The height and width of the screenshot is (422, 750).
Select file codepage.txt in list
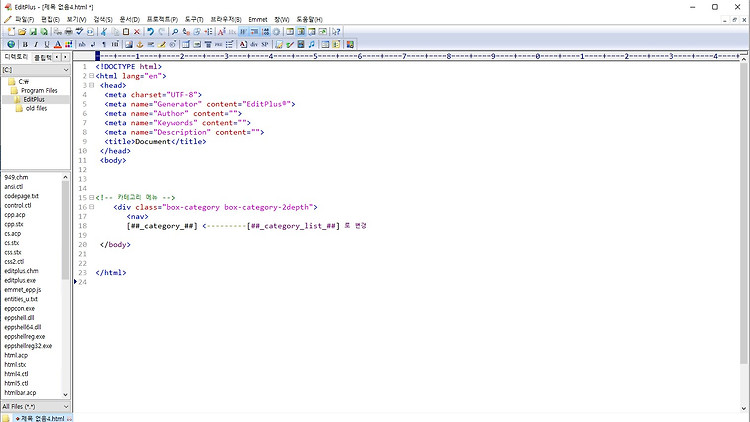click(22, 196)
